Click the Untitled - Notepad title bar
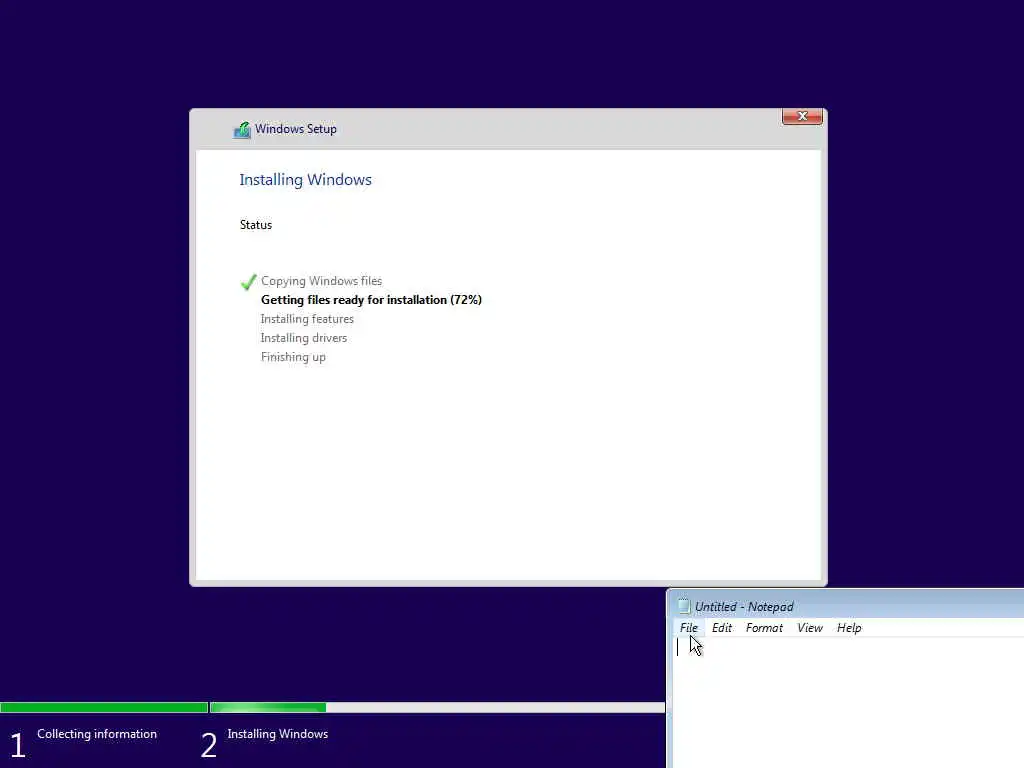1024x768 pixels. tap(846, 606)
